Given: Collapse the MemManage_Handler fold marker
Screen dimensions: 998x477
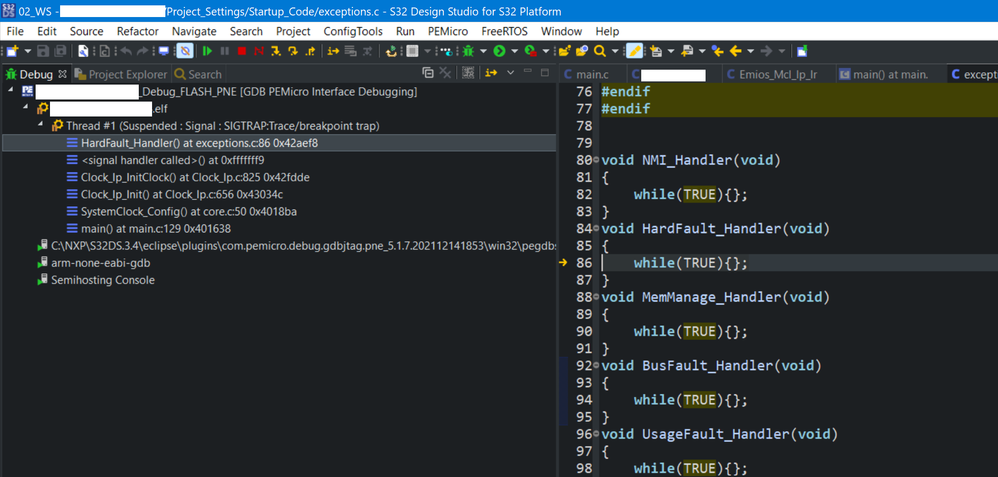Looking at the screenshot, I should tap(596, 297).
